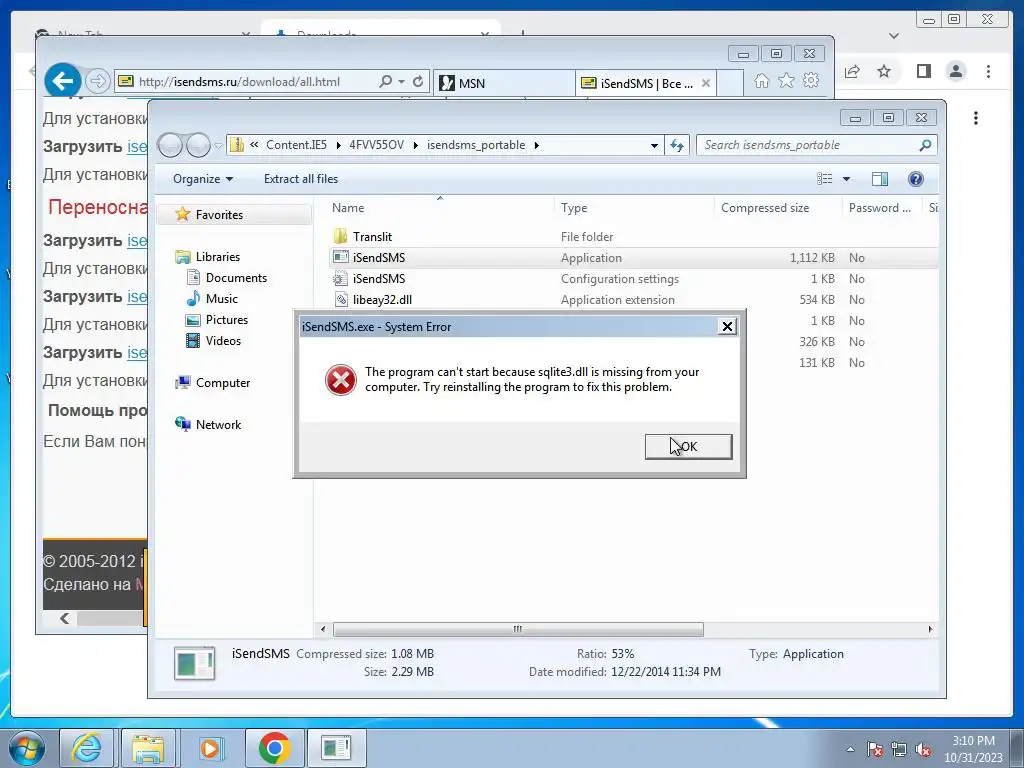Click the 4FVV55OV breadcrumb
1024x768 pixels.
376,145
